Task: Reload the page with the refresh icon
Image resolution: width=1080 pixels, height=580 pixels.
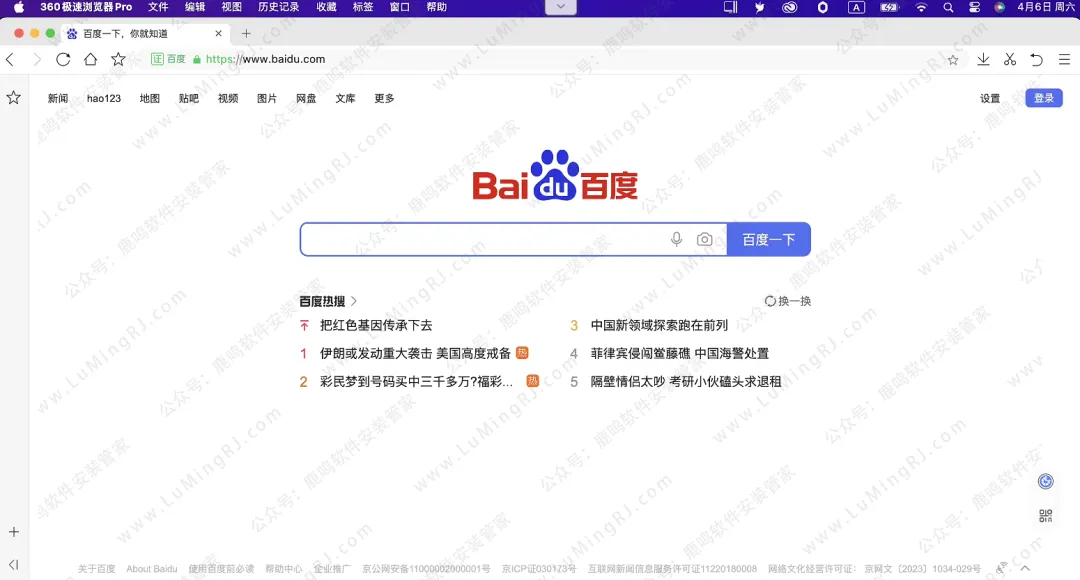Action: click(x=62, y=59)
